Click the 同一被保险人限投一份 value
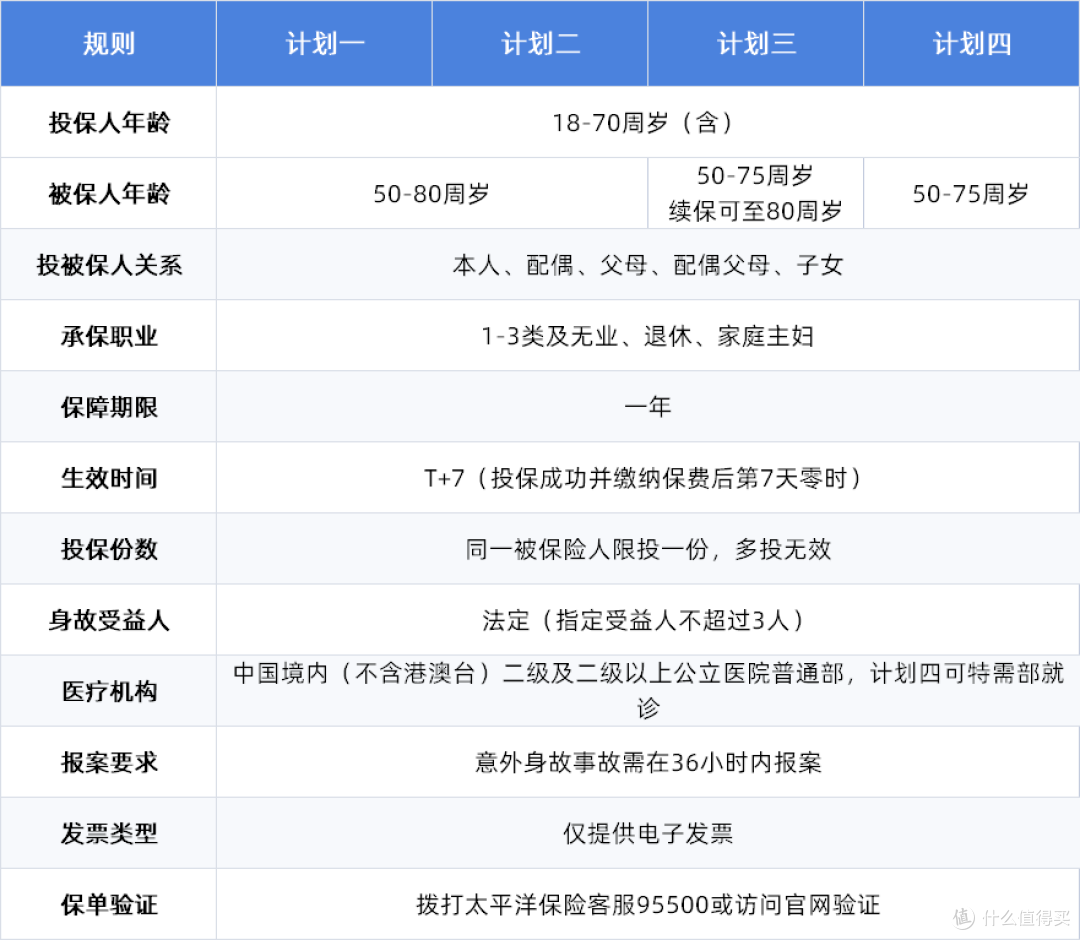 (647, 550)
